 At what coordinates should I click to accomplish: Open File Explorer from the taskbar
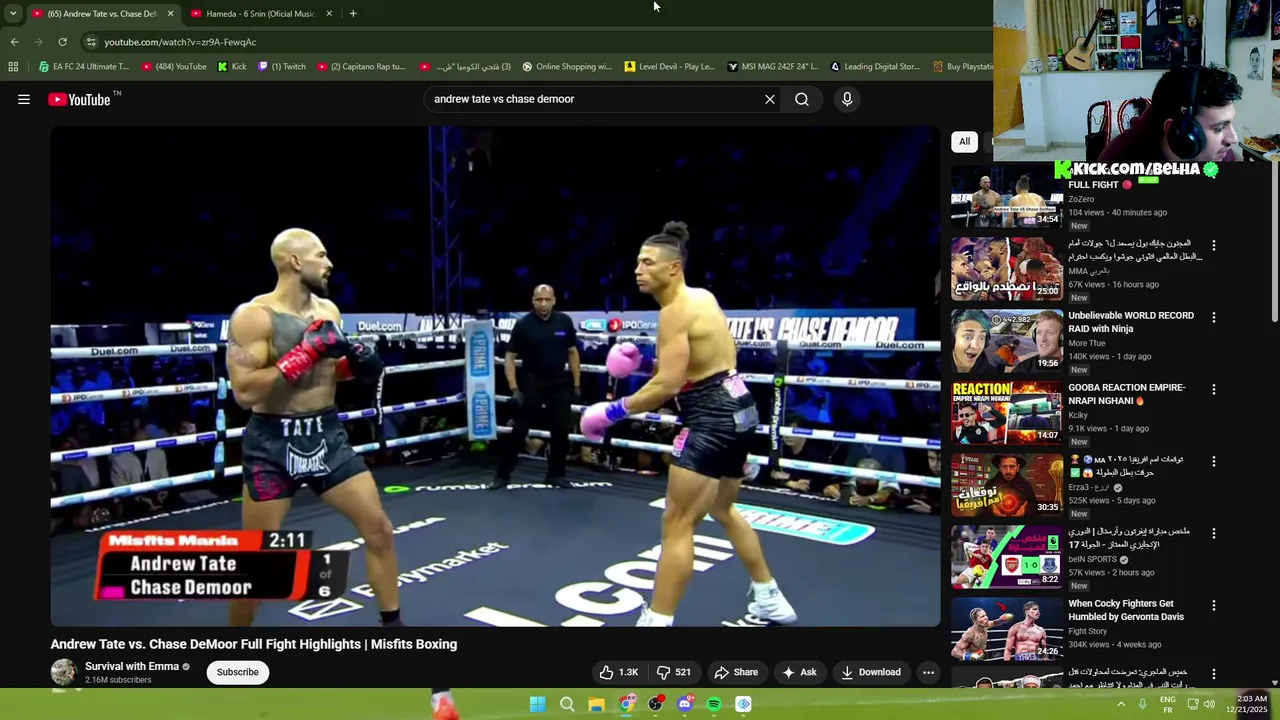pyautogui.click(x=596, y=704)
